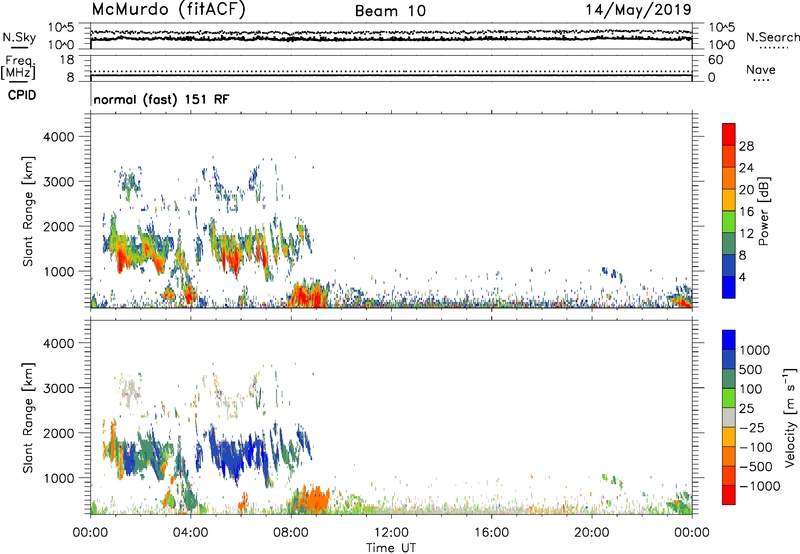Image resolution: width=800 pixels, height=554 pixels.
Task: Click the Power [dB] colorbar title
Action: click(763, 211)
